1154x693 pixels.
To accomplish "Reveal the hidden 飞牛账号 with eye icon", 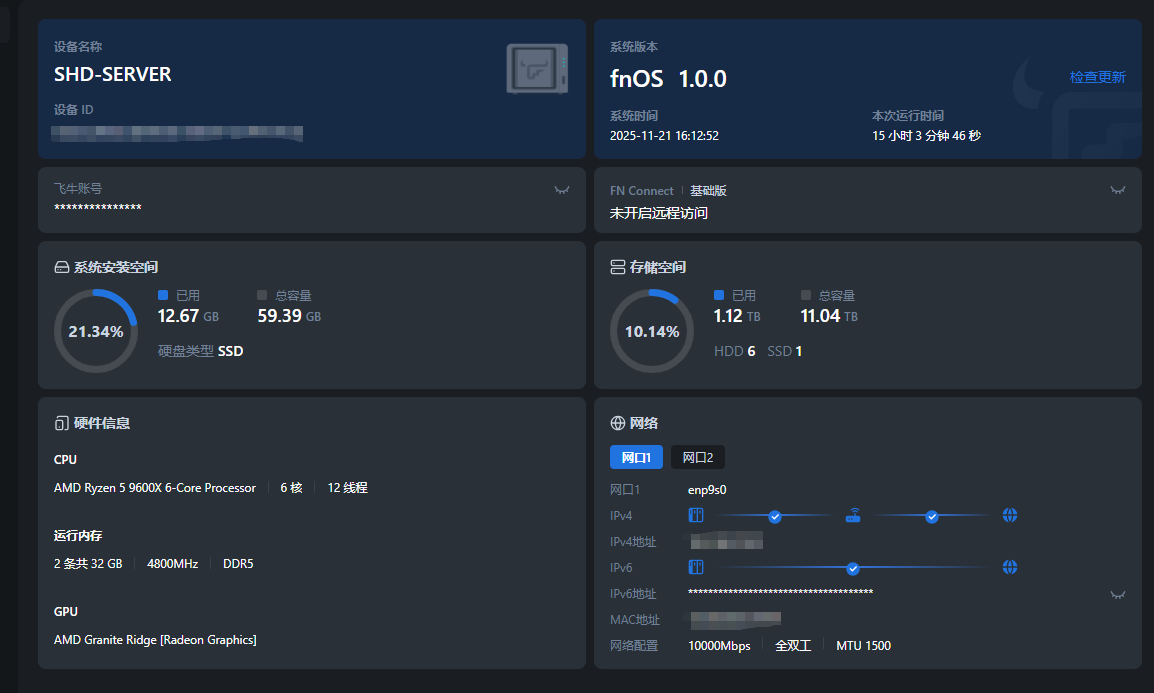I will [x=562, y=190].
